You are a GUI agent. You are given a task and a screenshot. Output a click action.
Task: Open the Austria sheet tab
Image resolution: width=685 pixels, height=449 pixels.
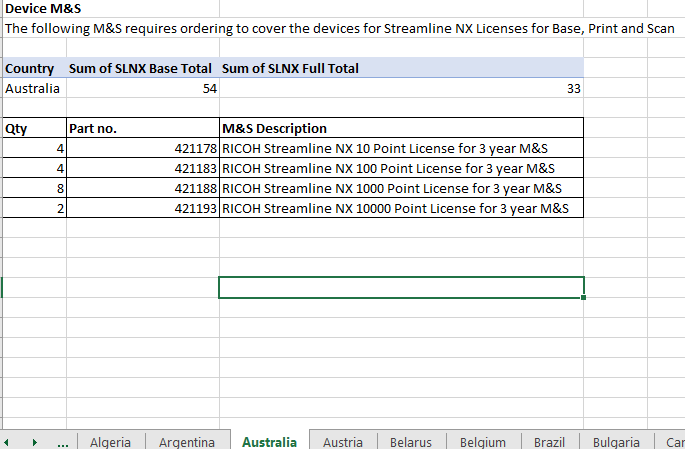pos(343,442)
